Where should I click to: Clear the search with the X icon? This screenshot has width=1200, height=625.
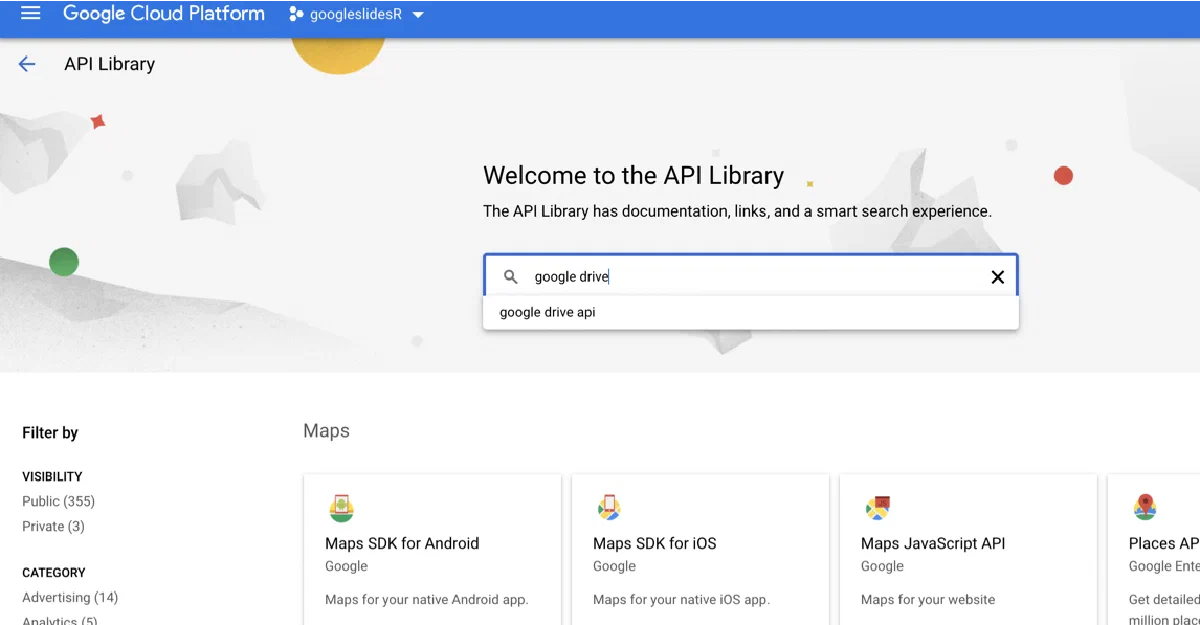[997, 277]
